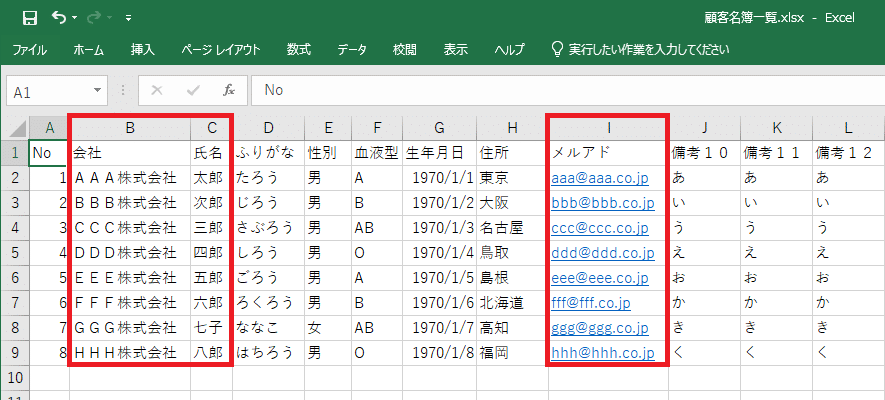Select the cell 北海道
Viewport: 885px width, 400px height.
coord(512,303)
